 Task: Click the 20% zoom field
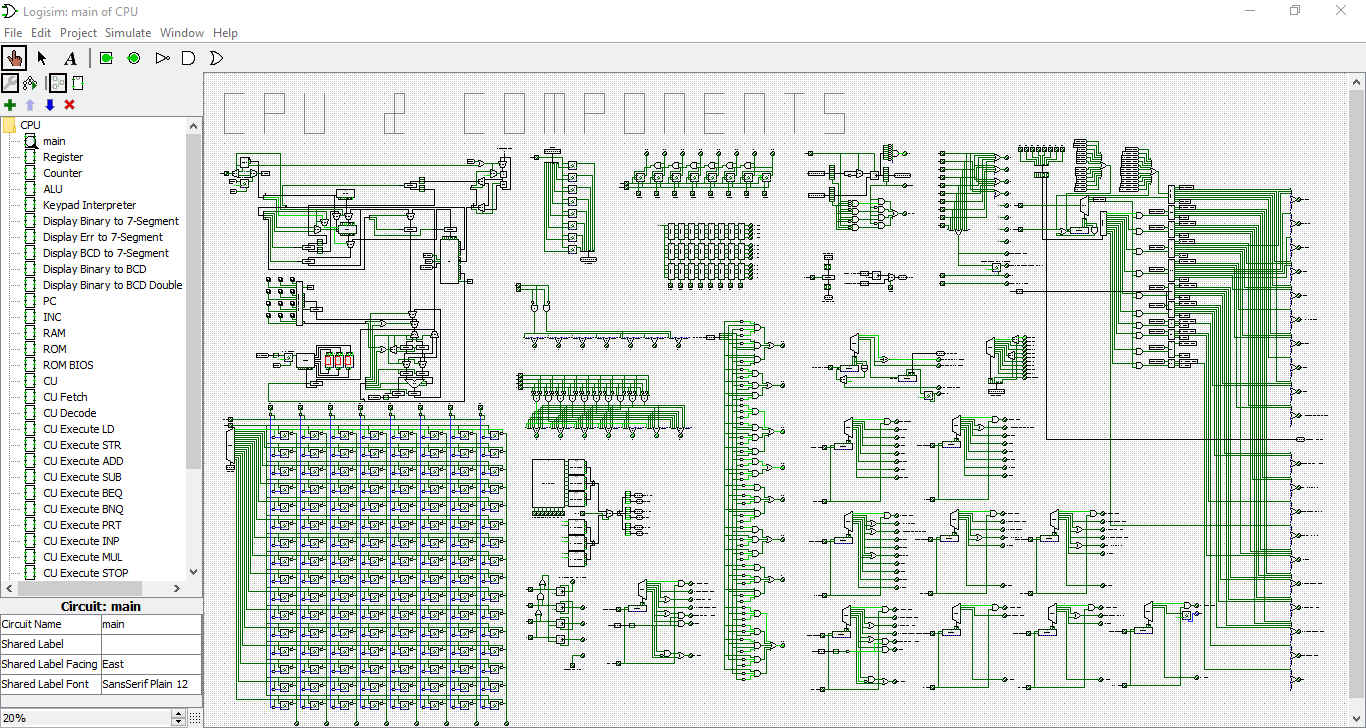(x=86, y=718)
